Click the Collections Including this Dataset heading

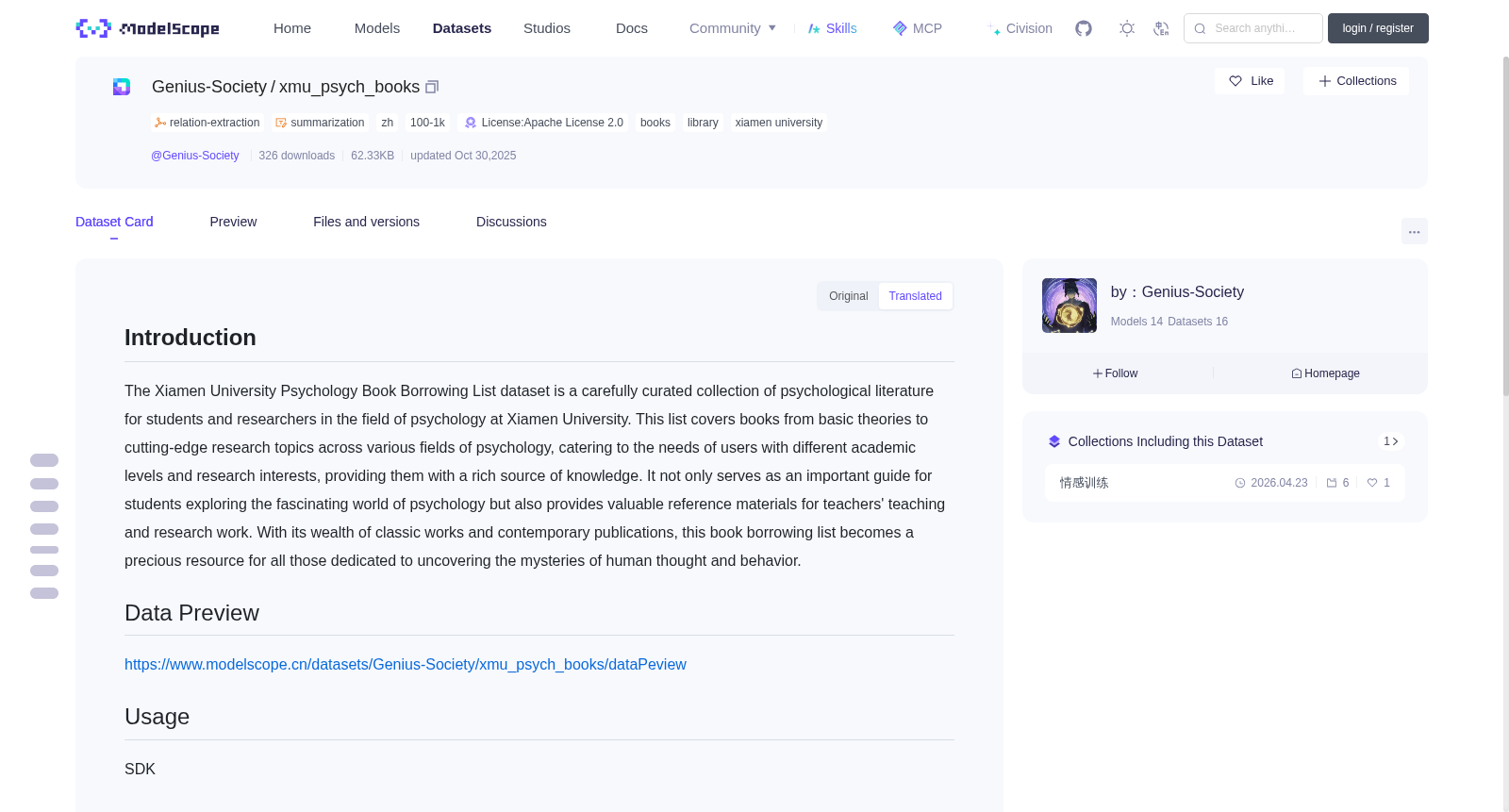tap(1166, 441)
